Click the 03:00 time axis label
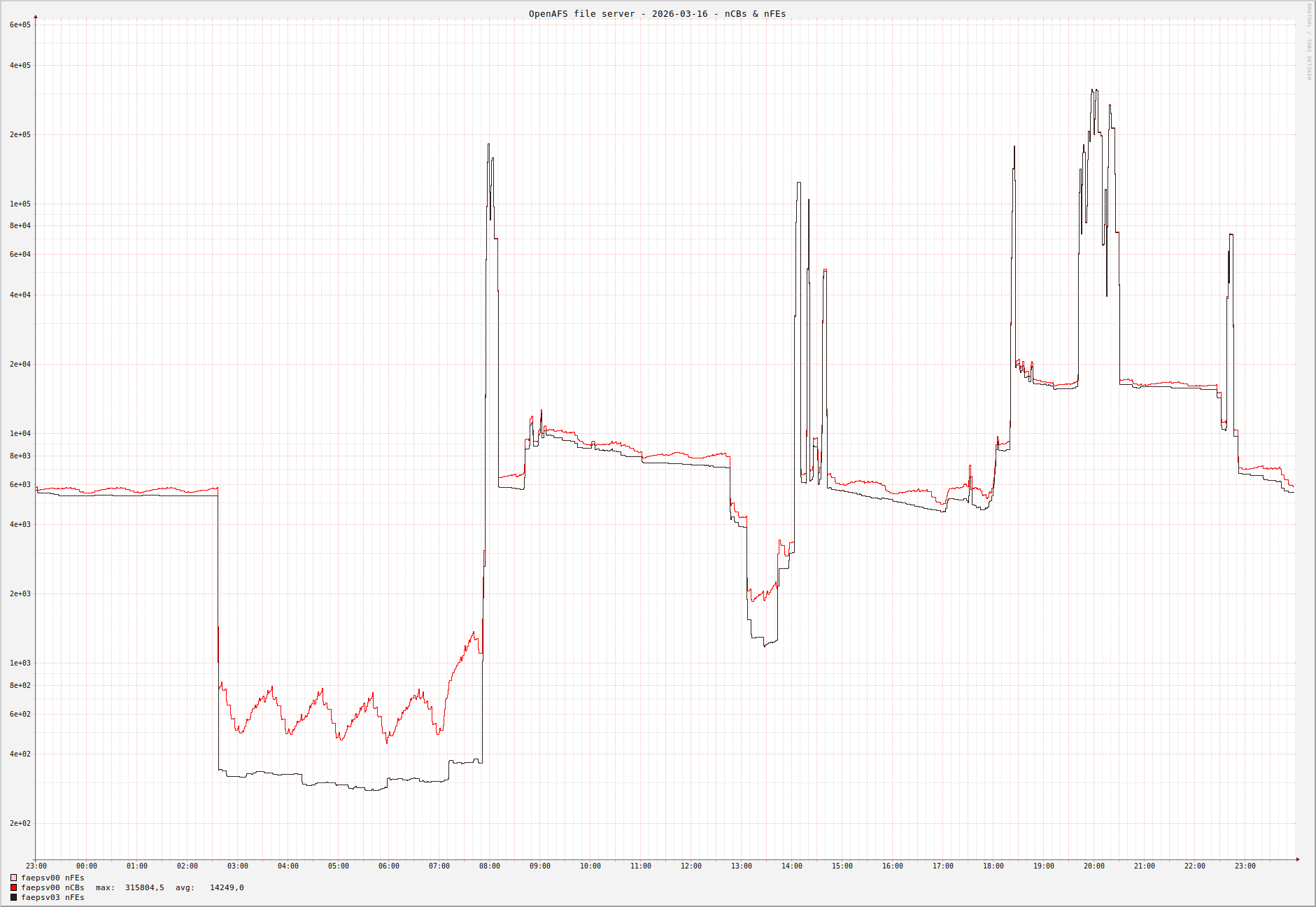 238,866
